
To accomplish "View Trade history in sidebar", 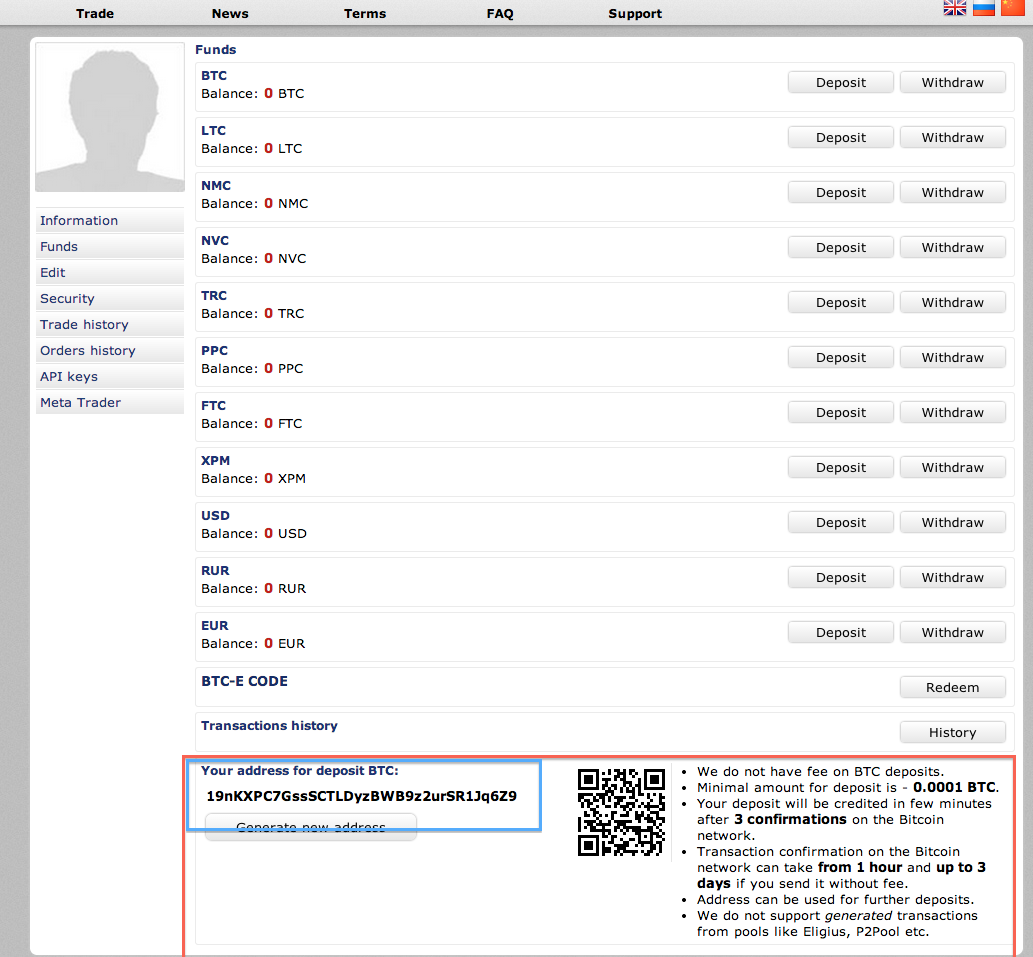I will tap(84, 325).
